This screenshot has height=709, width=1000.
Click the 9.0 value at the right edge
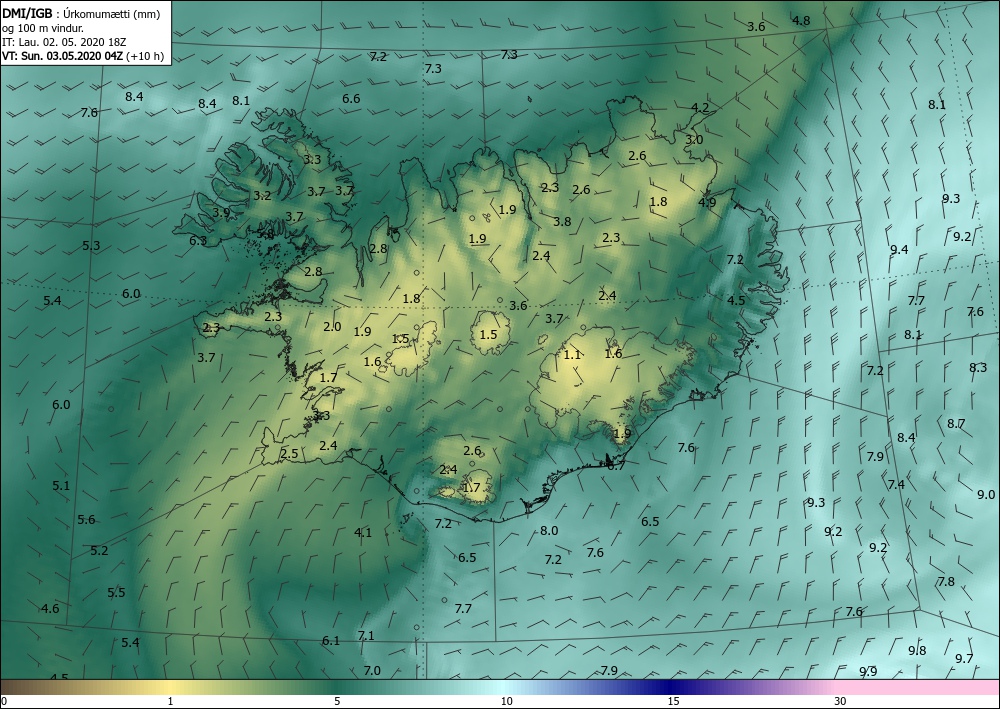coord(986,494)
